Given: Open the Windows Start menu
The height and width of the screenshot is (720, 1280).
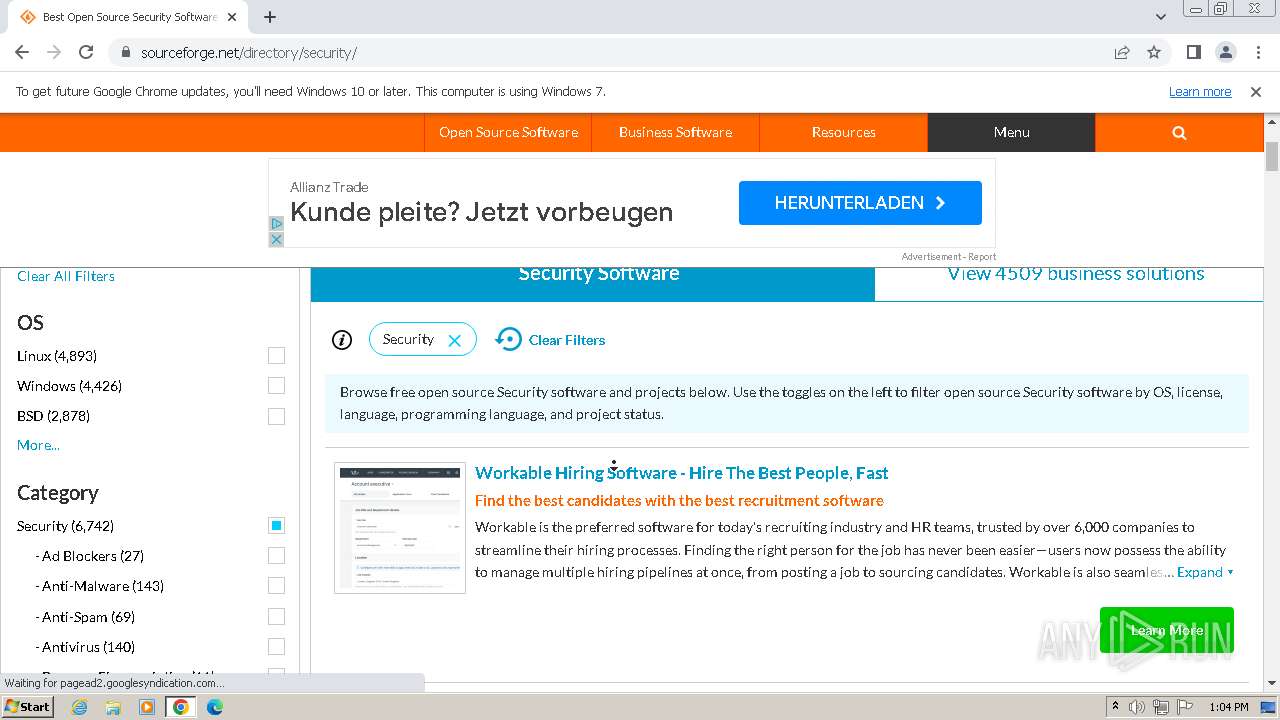Looking at the screenshot, I should coord(28,706).
